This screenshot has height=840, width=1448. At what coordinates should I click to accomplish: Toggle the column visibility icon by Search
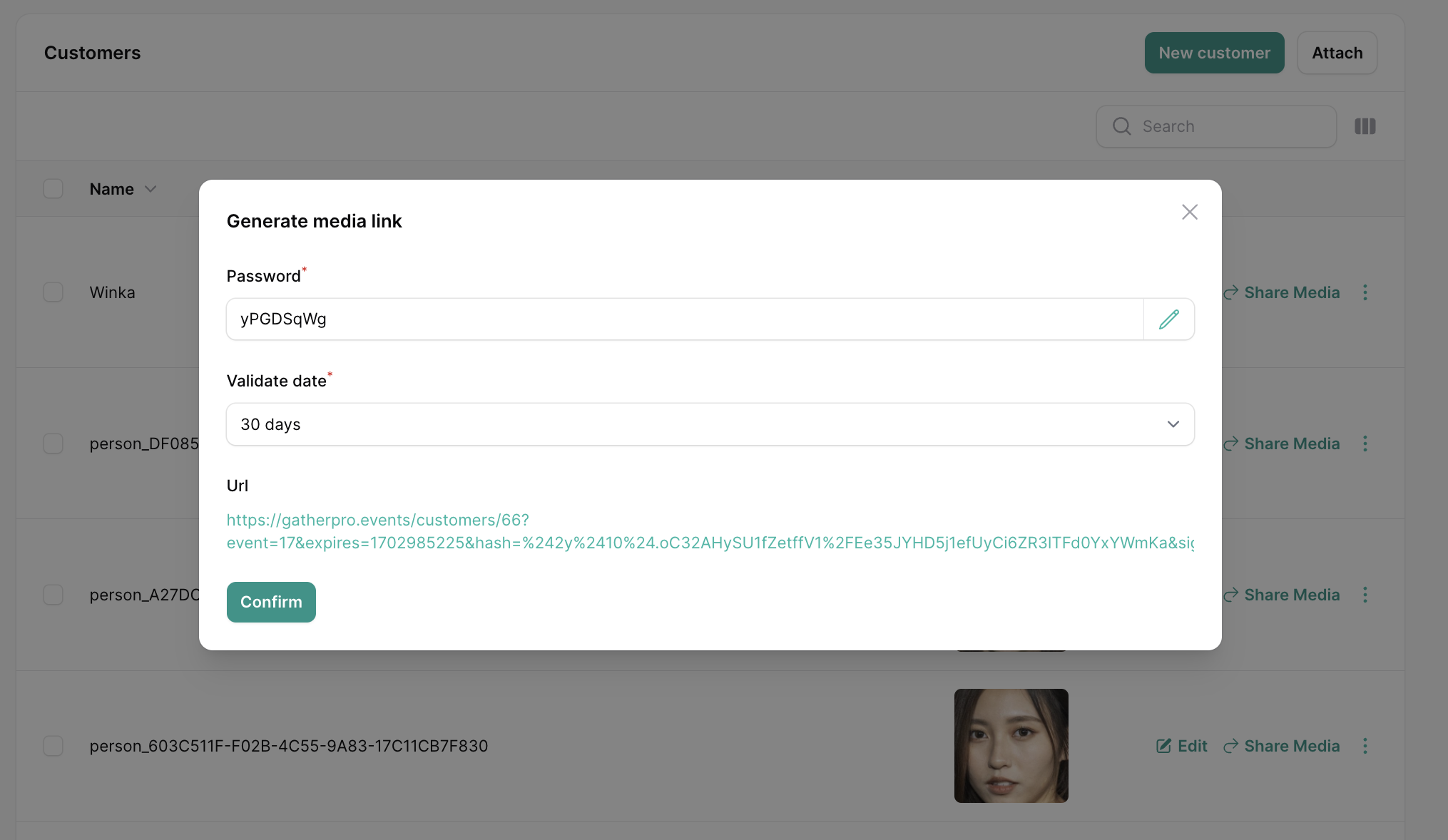(x=1365, y=126)
